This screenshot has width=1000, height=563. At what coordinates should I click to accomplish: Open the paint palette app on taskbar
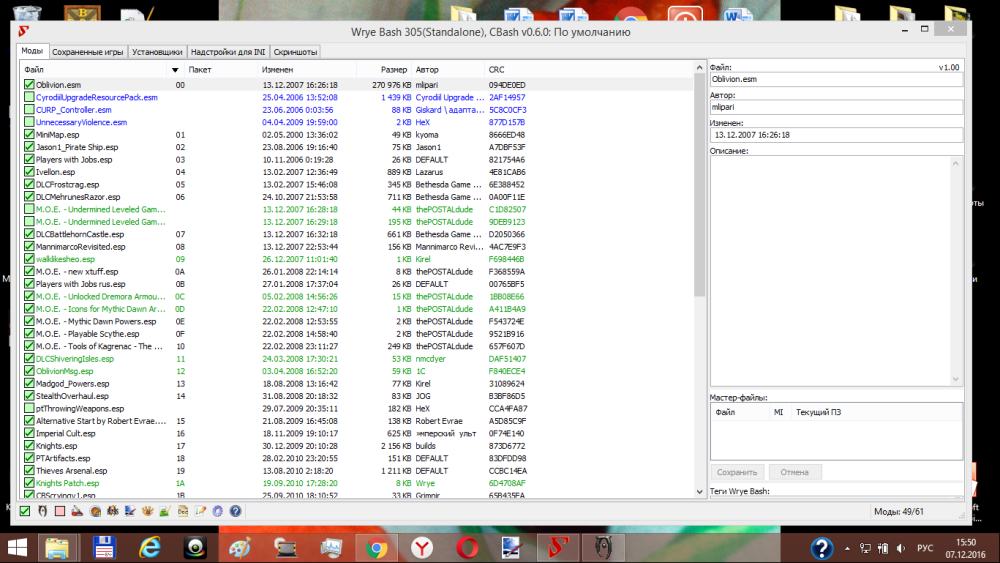click(x=240, y=548)
